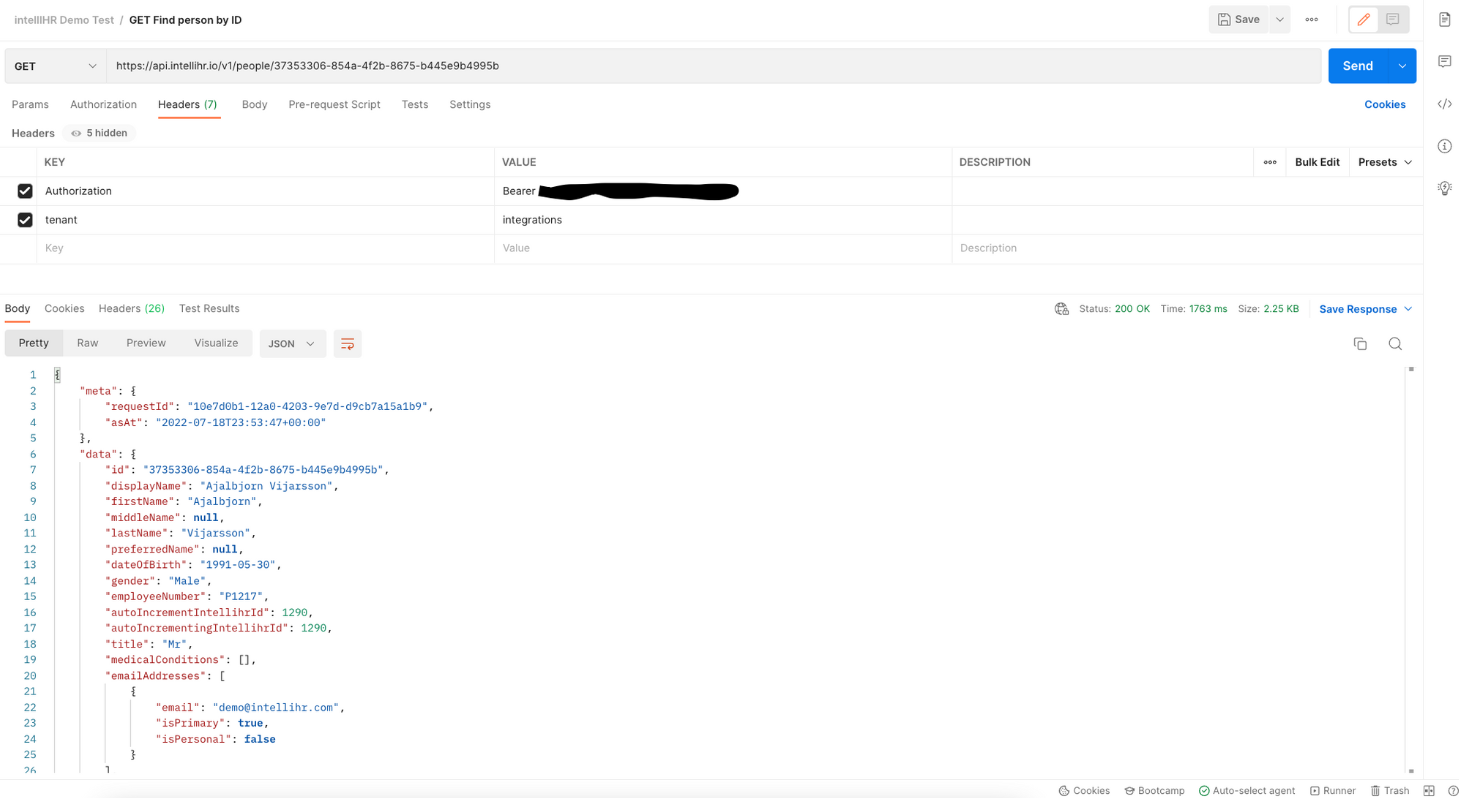This screenshot has height=798, width=1459.
Task: Open the request info icon
Action: (1445, 146)
